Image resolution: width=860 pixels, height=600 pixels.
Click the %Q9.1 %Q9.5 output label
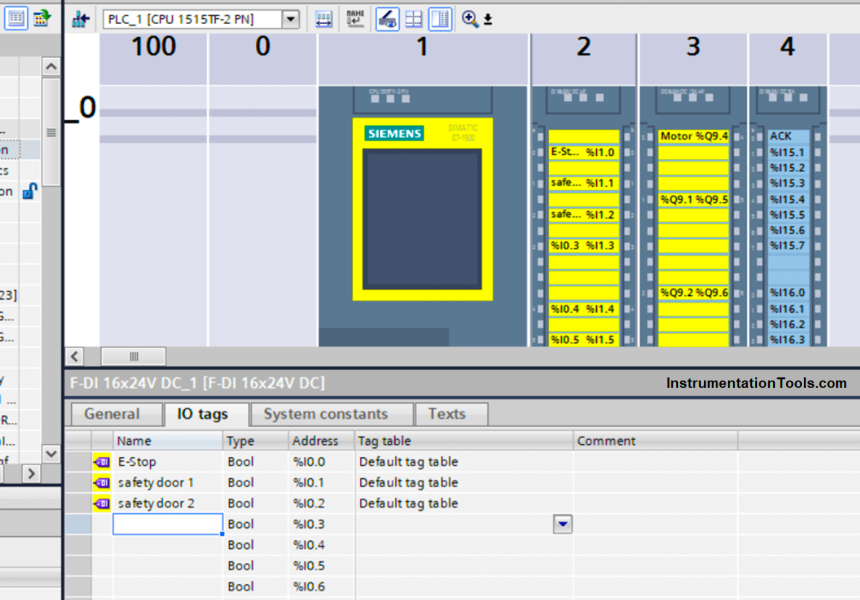tap(694, 200)
